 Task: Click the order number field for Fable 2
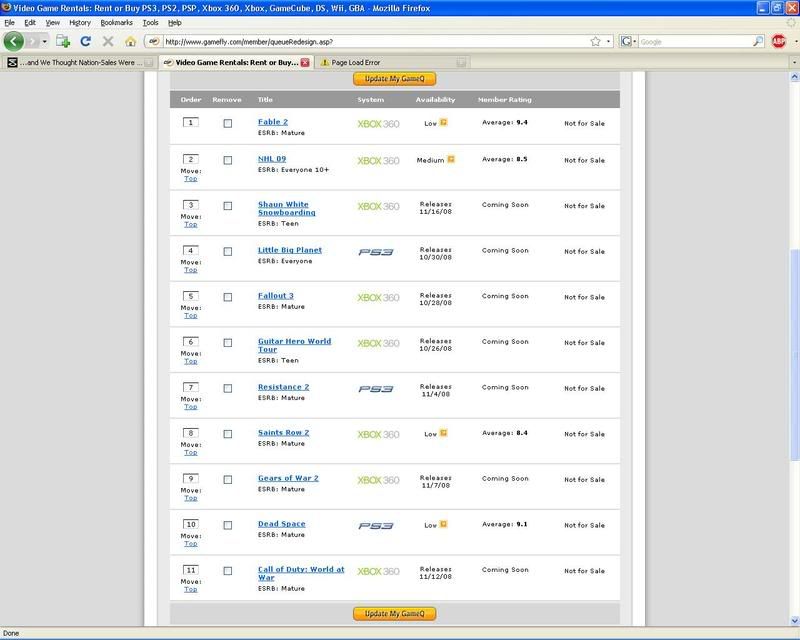pos(191,122)
